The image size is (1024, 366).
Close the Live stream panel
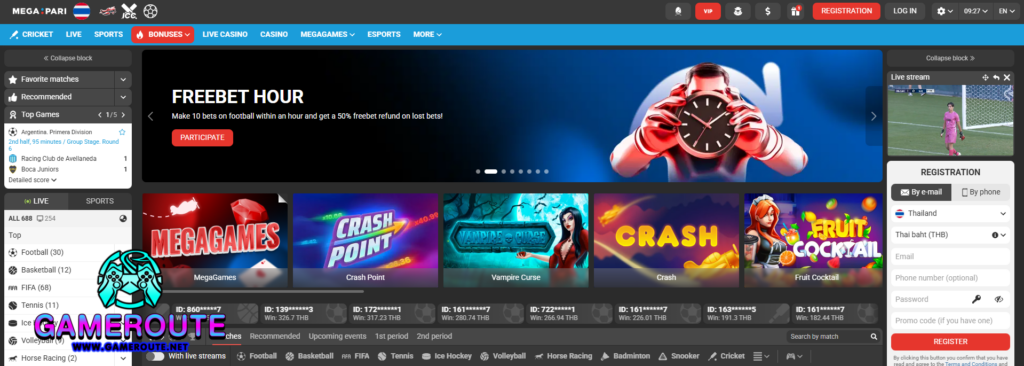[x=1006, y=77]
